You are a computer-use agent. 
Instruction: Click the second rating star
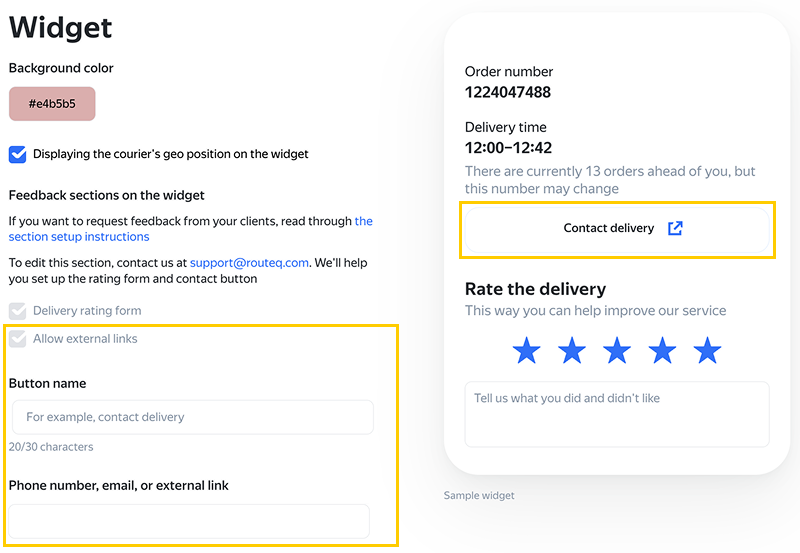click(x=571, y=350)
